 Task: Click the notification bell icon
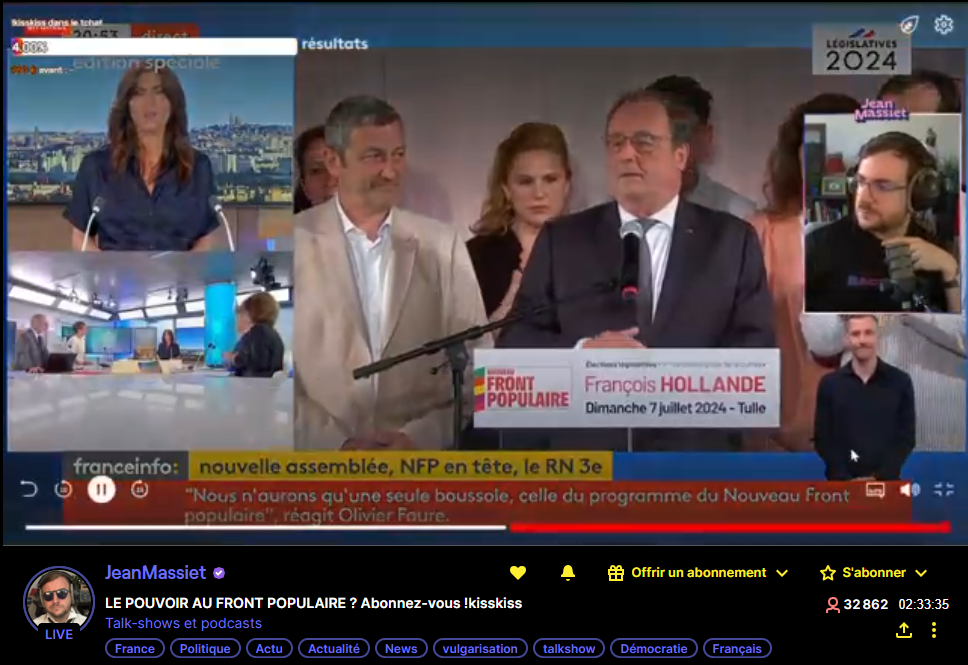[x=568, y=573]
